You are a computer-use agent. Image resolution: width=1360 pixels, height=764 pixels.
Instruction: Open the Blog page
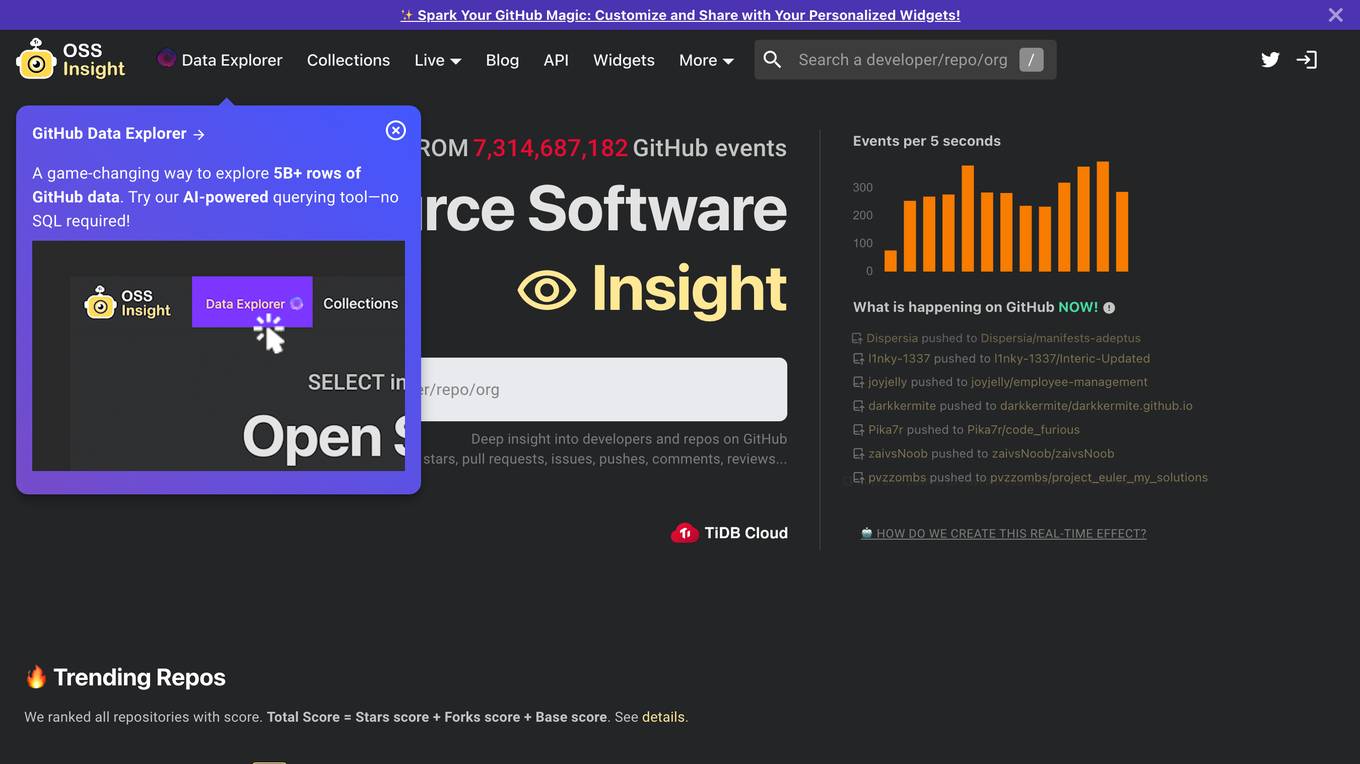tap(502, 60)
